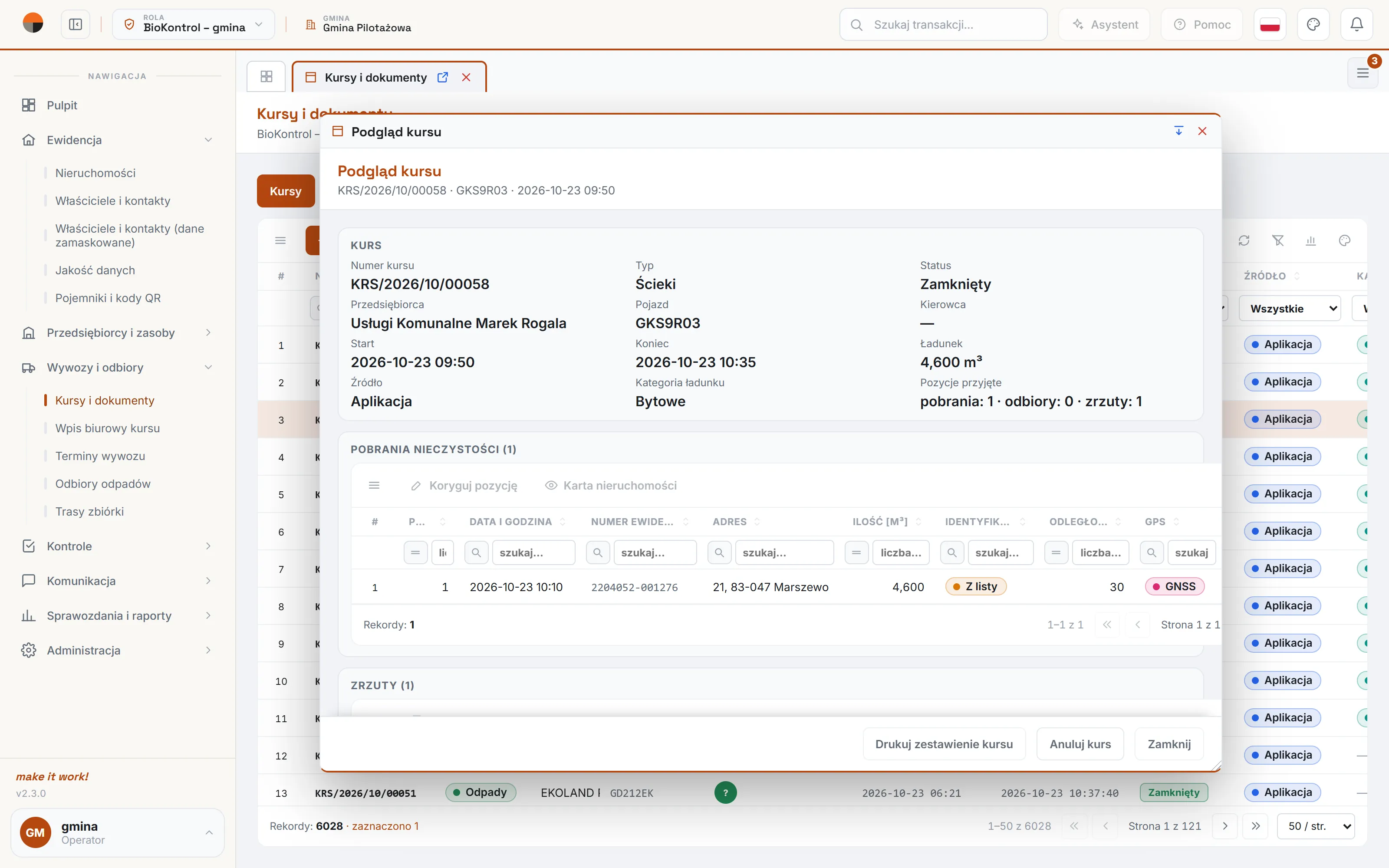Clear filters icon in Kursy table toolbar
The image size is (1389, 868).
pyautogui.click(x=1277, y=240)
